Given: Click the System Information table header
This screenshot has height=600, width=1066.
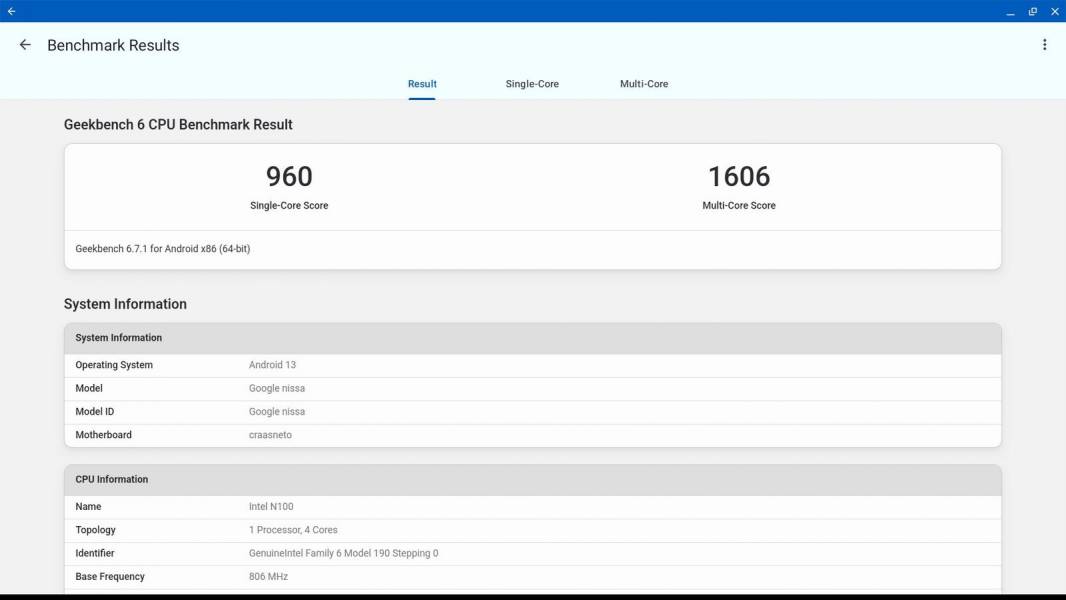Looking at the screenshot, I should 532,338.
